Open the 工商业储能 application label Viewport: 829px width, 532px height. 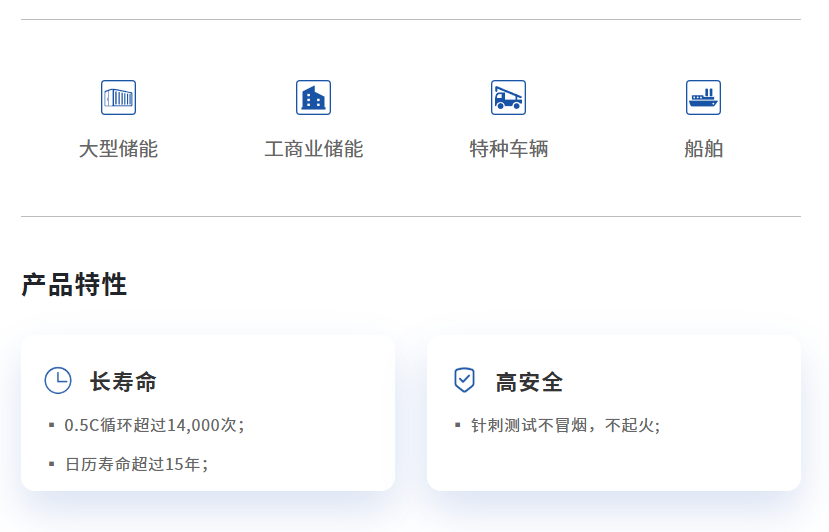[x=313, y=150]
